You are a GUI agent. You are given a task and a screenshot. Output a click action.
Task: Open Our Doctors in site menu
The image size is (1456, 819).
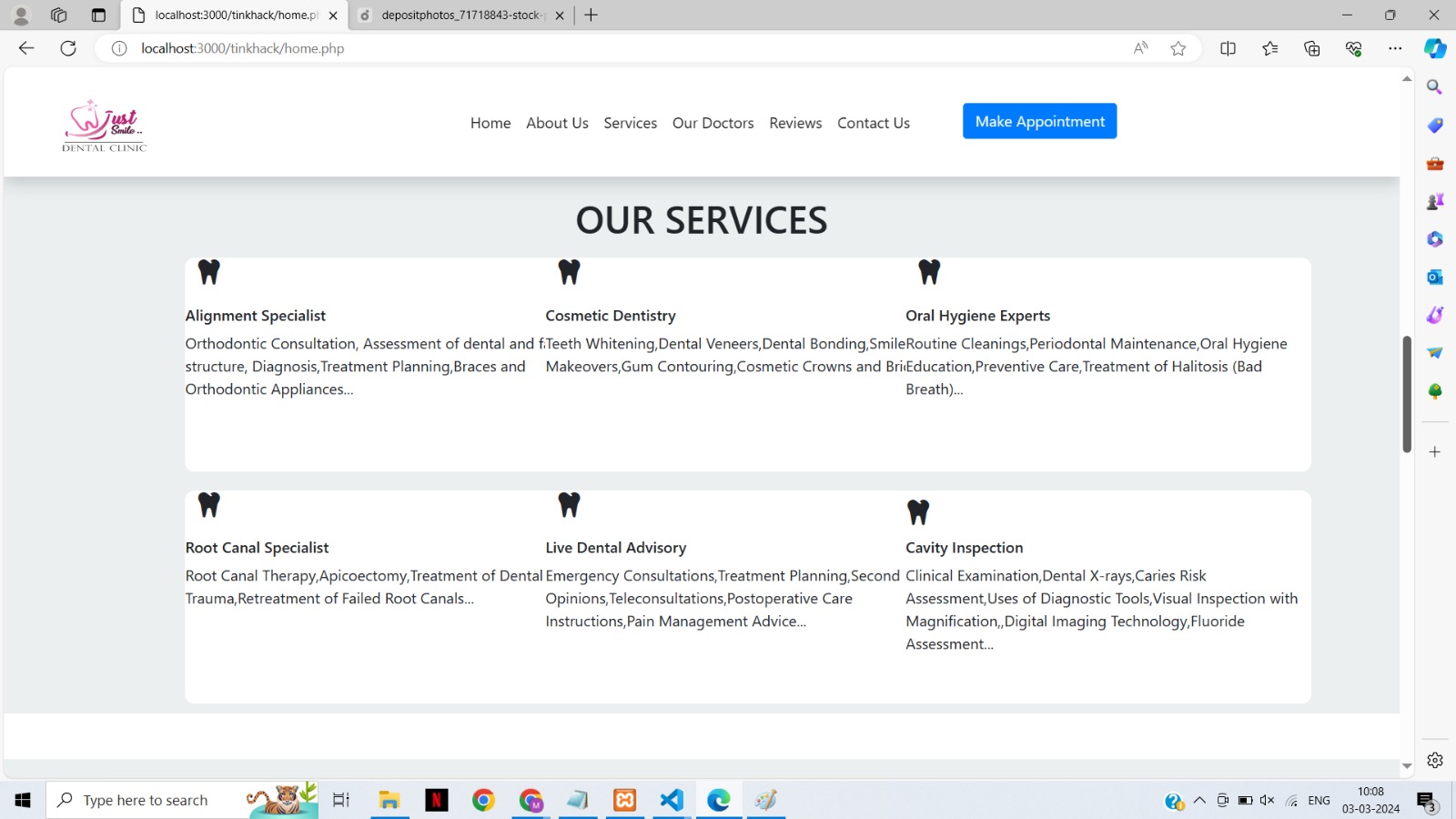(x=713, y=123)
